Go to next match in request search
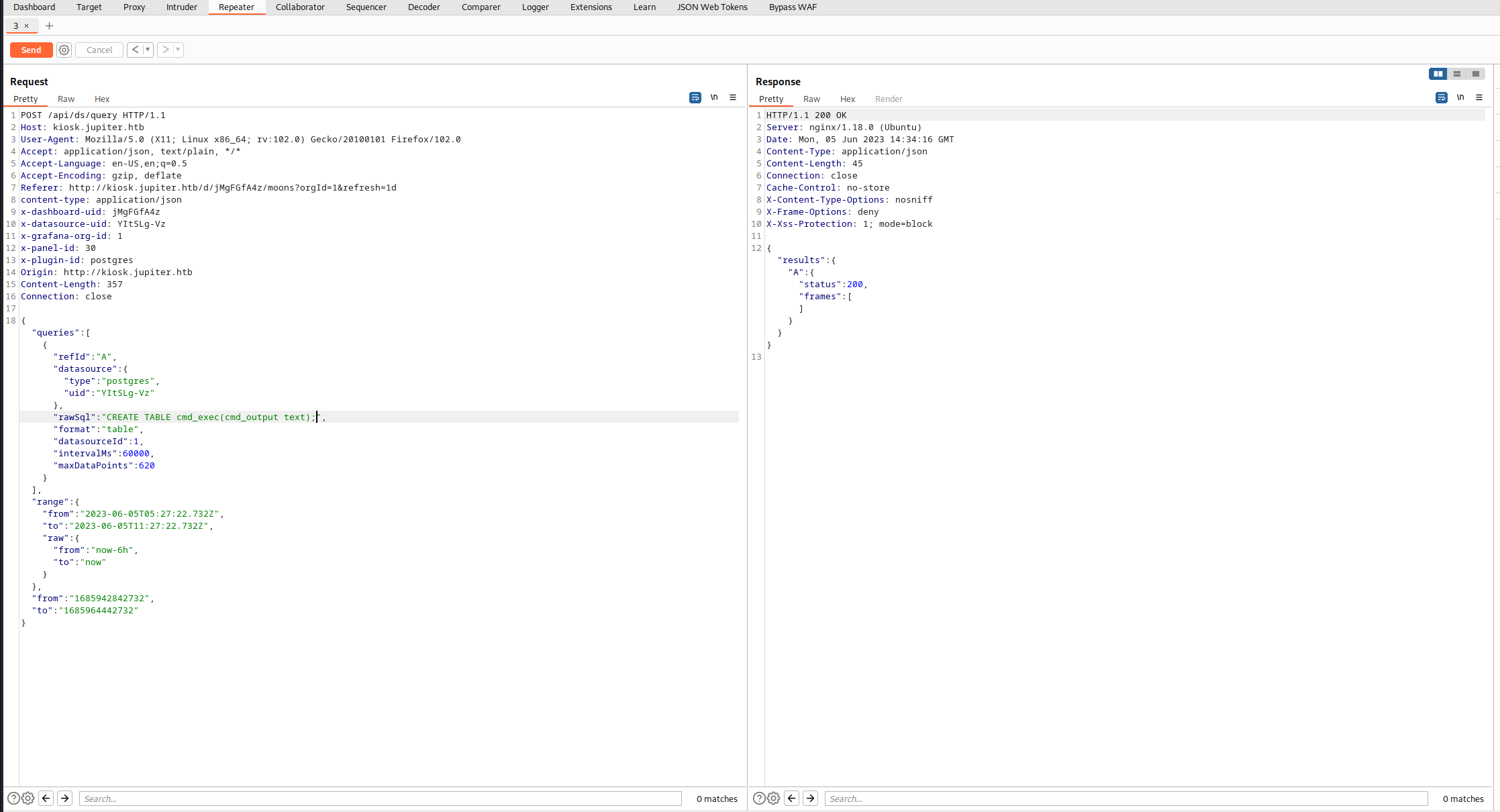This screenshot has height=812, width=1500. pyautogui.click(x=64, y=799)
